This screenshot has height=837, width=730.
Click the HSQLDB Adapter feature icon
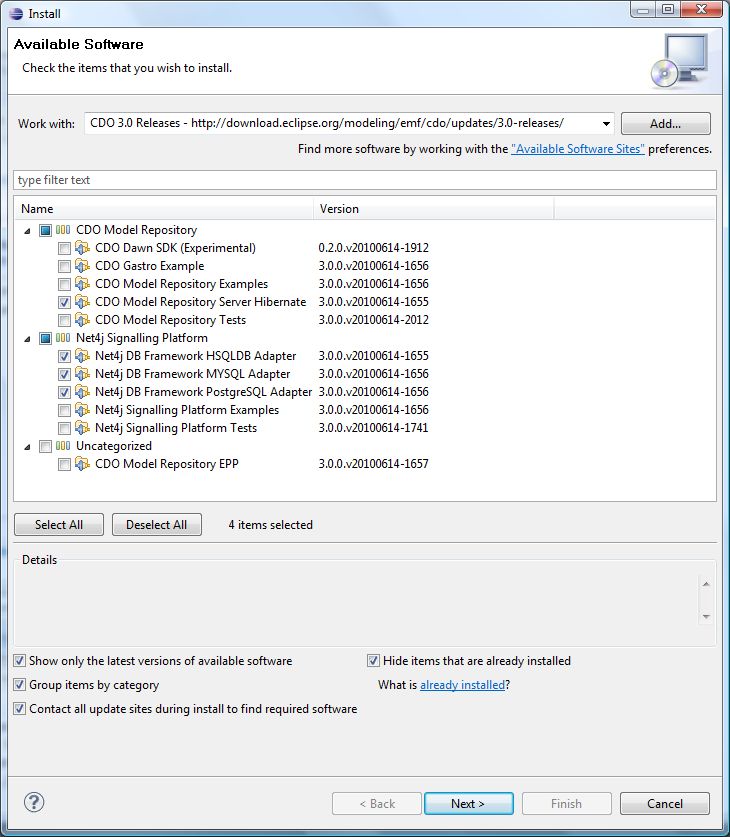82,356
